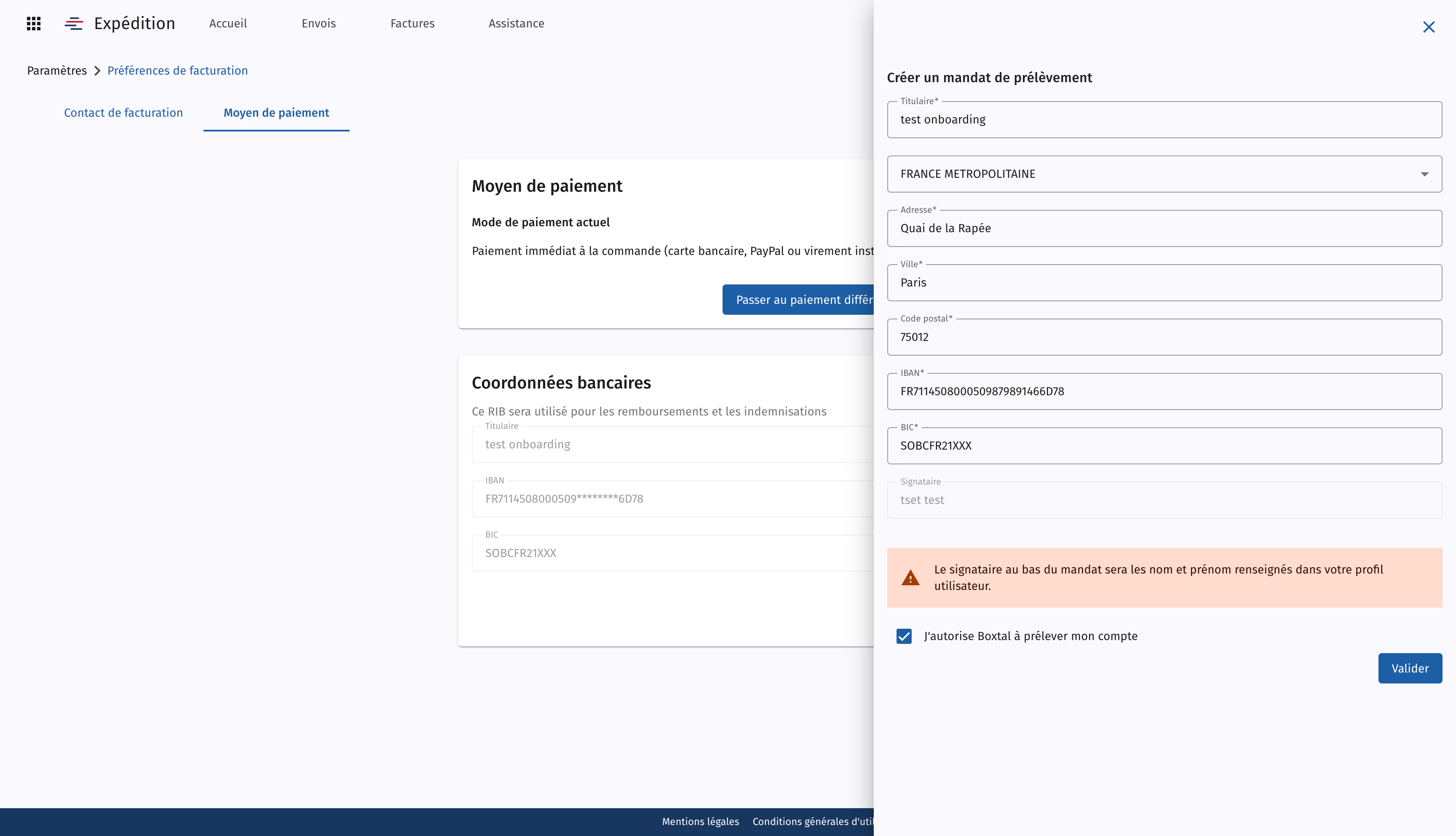The width and height of the screenshot is (1456, 836).
Task: Open the Envois menu item
Action: [x=318, y=24]
